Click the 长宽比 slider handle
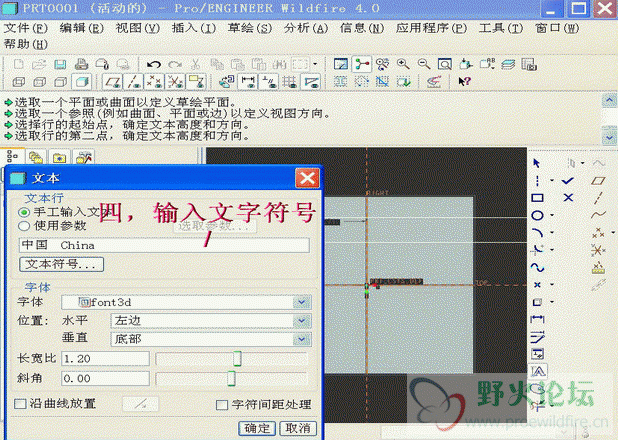Image resolution: width=618 pixels, height=440 pixels. point(237,359)
